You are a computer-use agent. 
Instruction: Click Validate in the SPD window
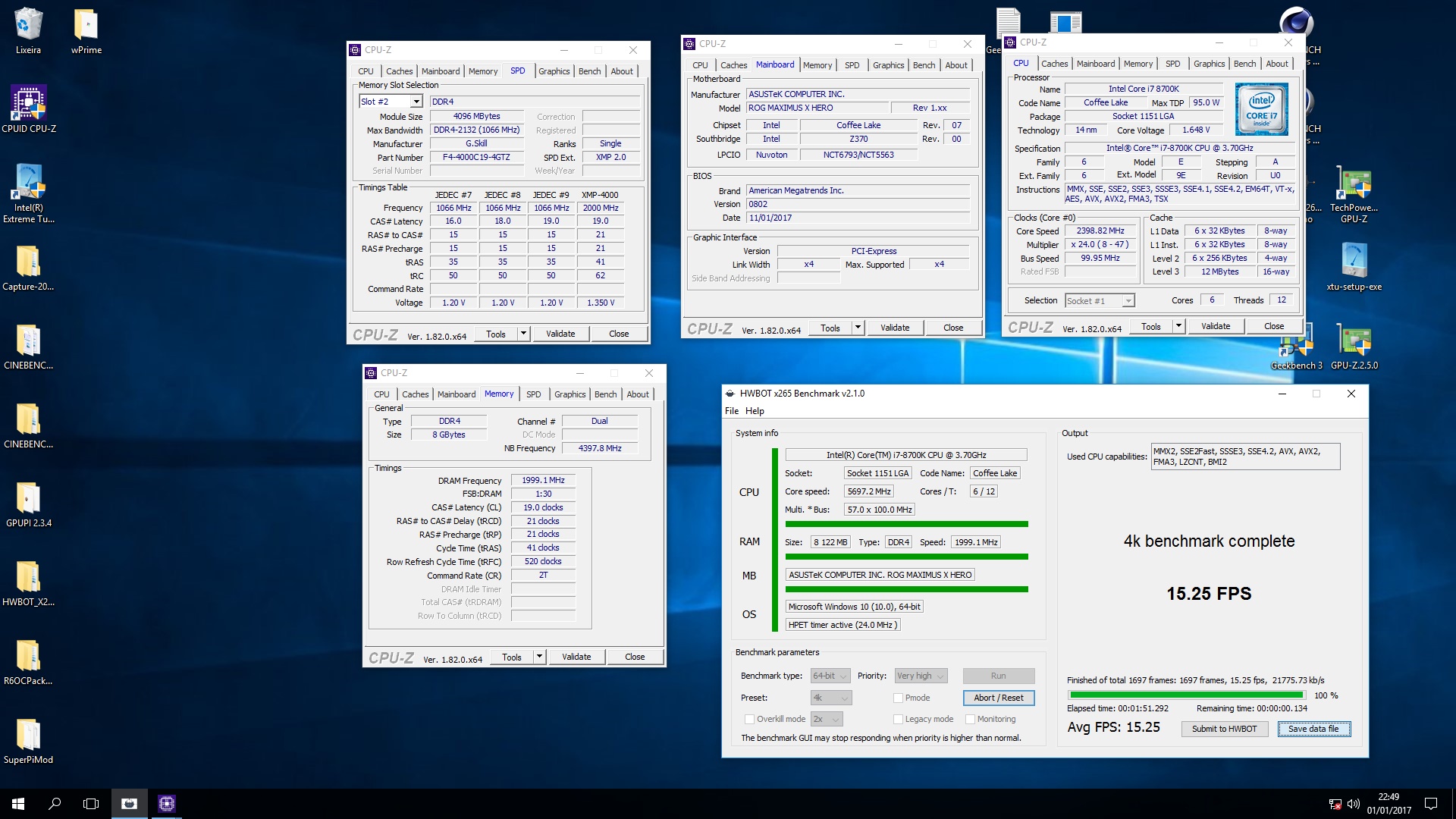tap(560, 334)
